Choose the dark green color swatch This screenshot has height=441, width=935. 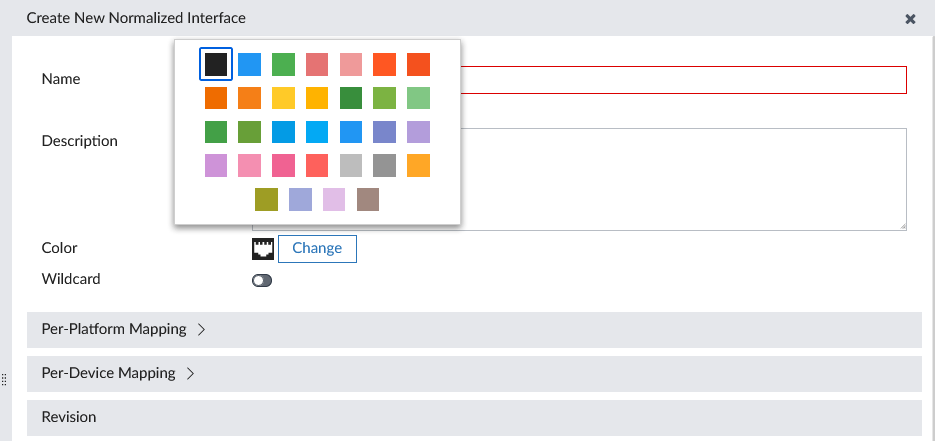point(351,98)
